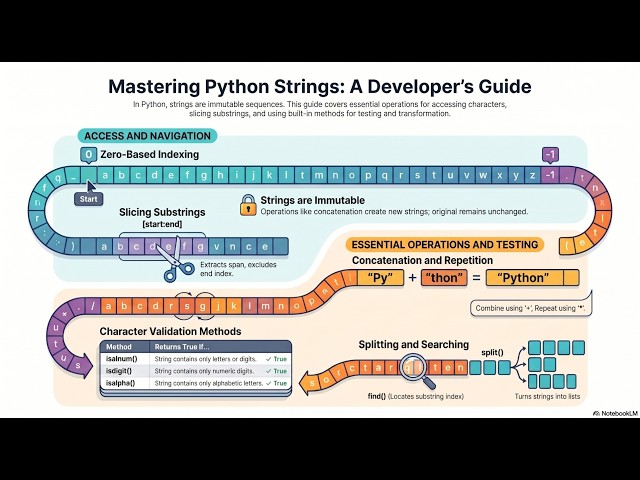This screenshot has width=640, height=480.
Task: Click the Method column header
Action: [119, 347]
